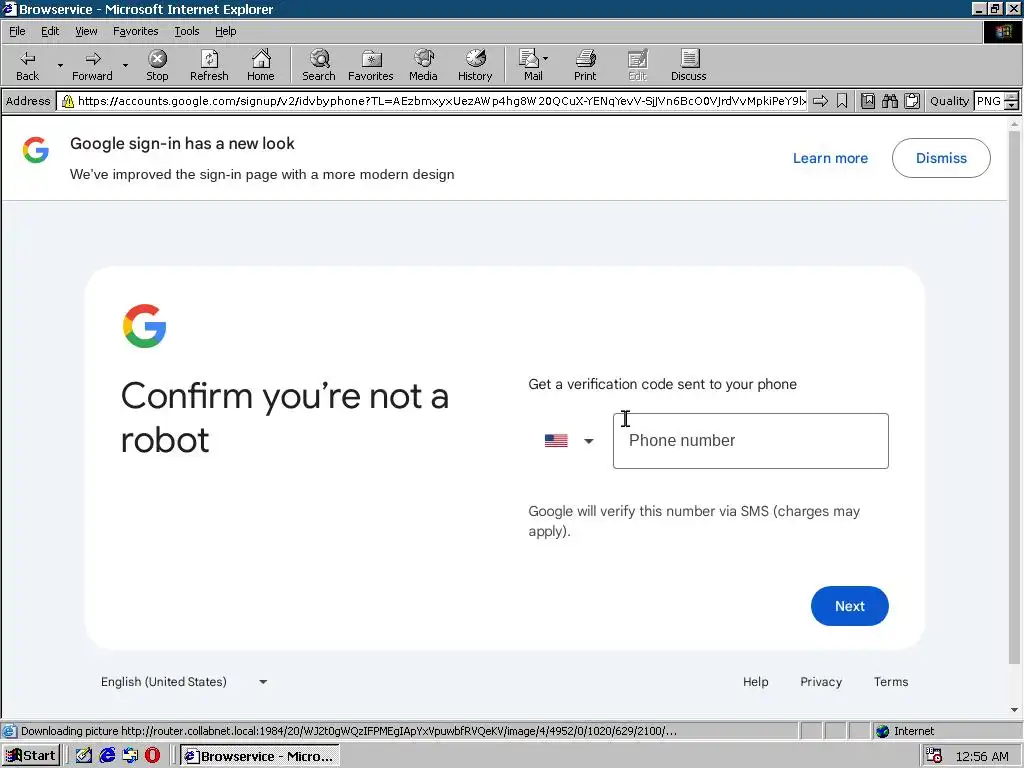The height and width of the screenshot is (768, 1024).
Task: Dismiss the new look banner
Action: tap(941, 158)
